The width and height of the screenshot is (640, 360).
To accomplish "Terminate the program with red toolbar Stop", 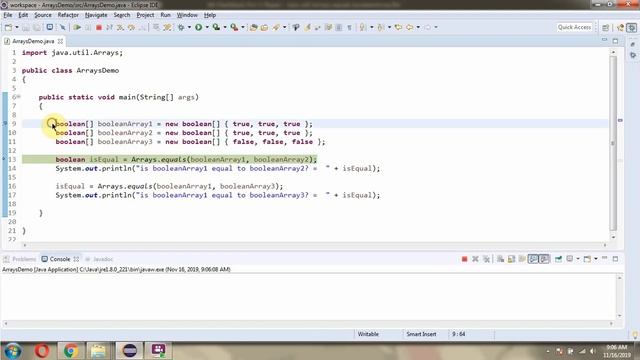I will tap(98, 27).
